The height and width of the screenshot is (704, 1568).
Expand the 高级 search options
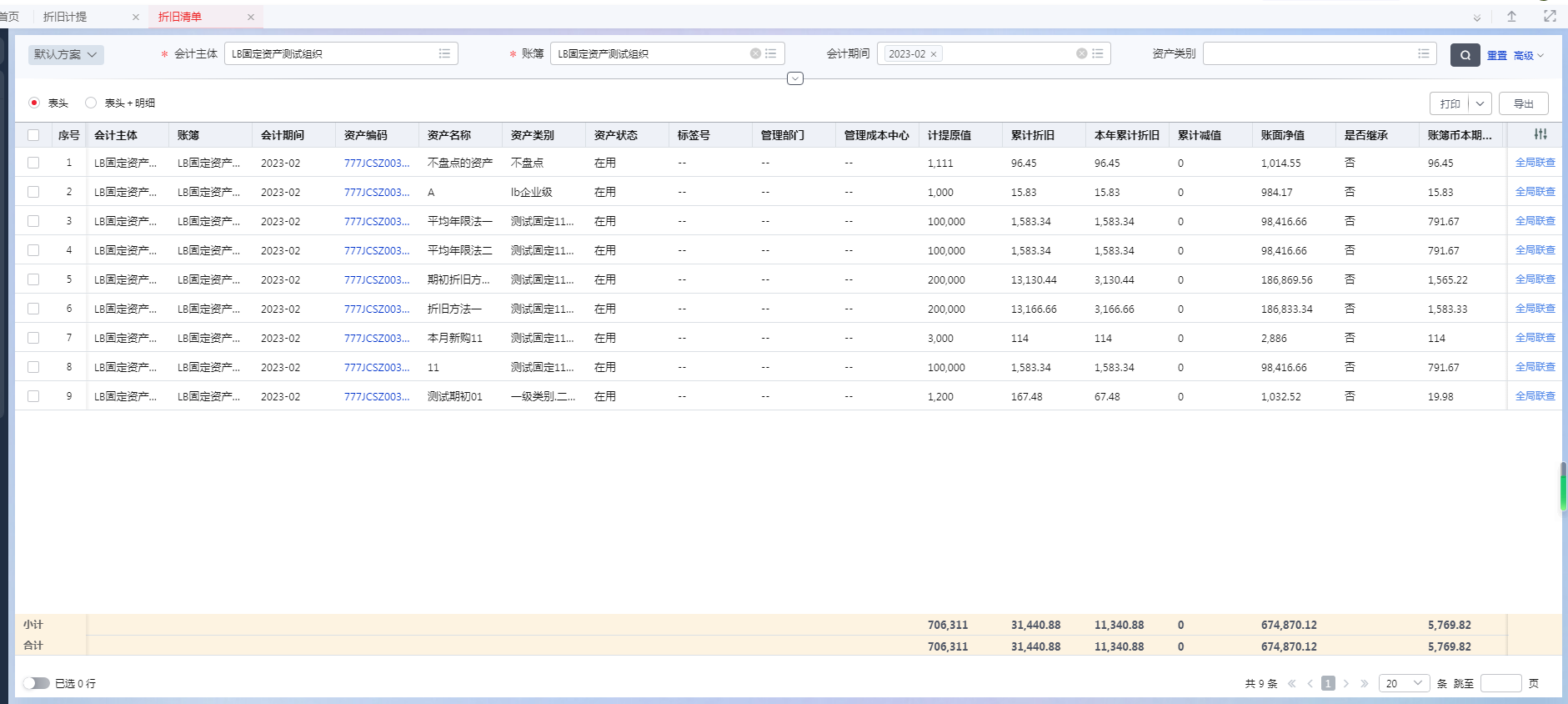click(1529, 56)
